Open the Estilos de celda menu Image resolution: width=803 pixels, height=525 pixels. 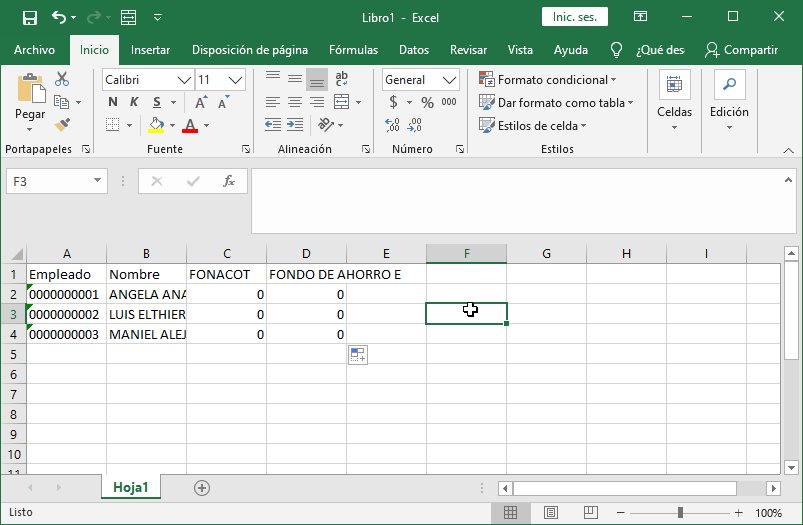tap(533, 125)
